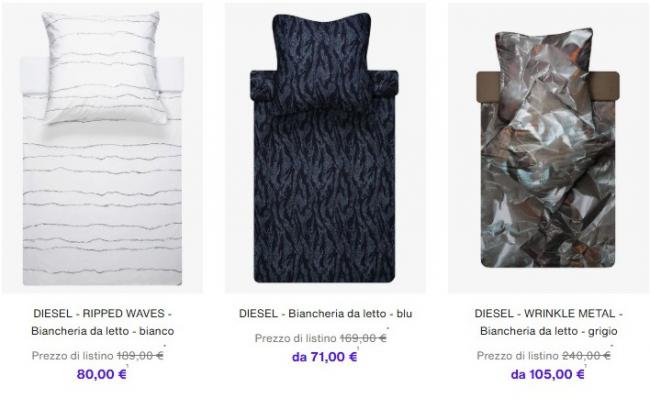The image size is (650, 409).
Task: Click the 'Biancheria da letto - bianco' text
Action: click(102, 331)
